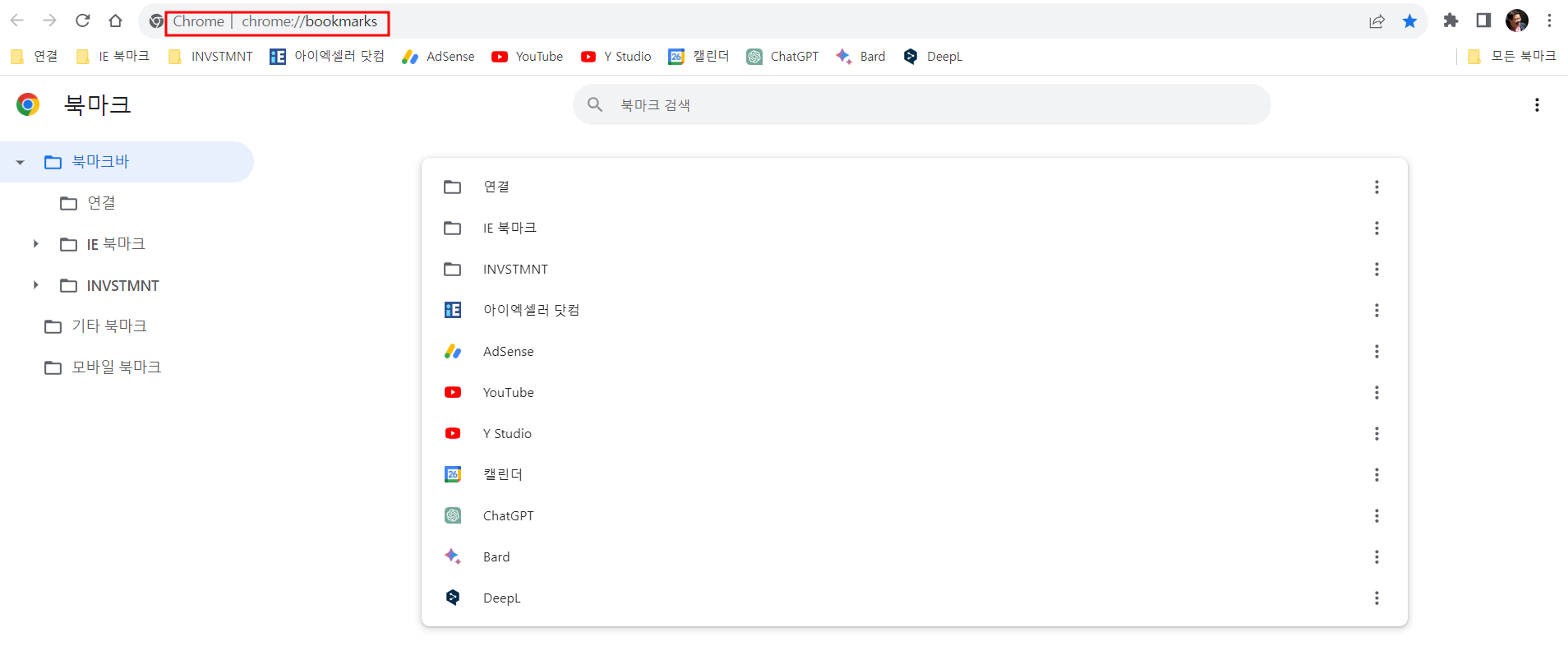Open more actions for 캘린더 row

click(1377, 474)
